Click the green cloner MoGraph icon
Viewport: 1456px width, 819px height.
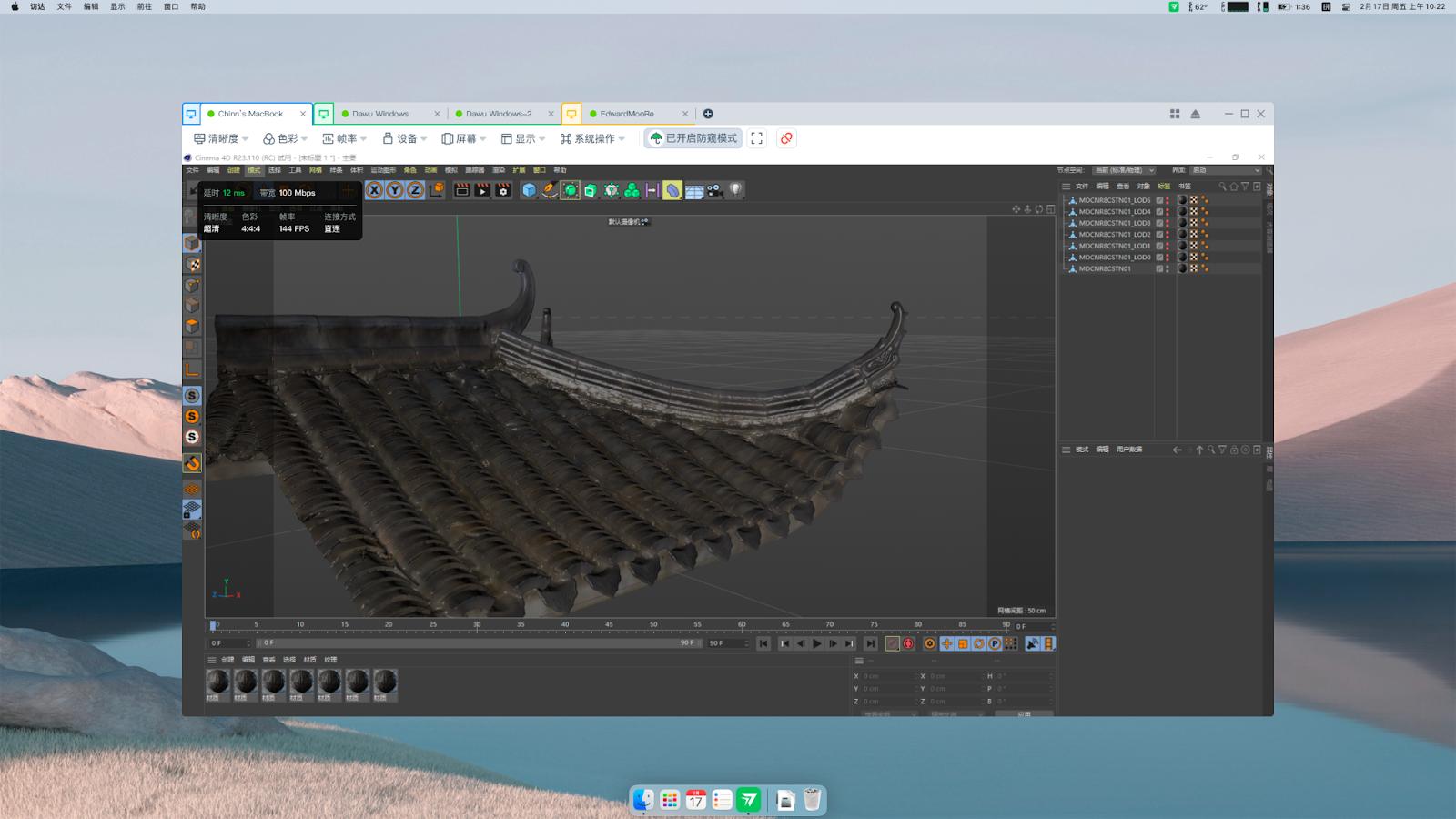[x=612, y=190]
